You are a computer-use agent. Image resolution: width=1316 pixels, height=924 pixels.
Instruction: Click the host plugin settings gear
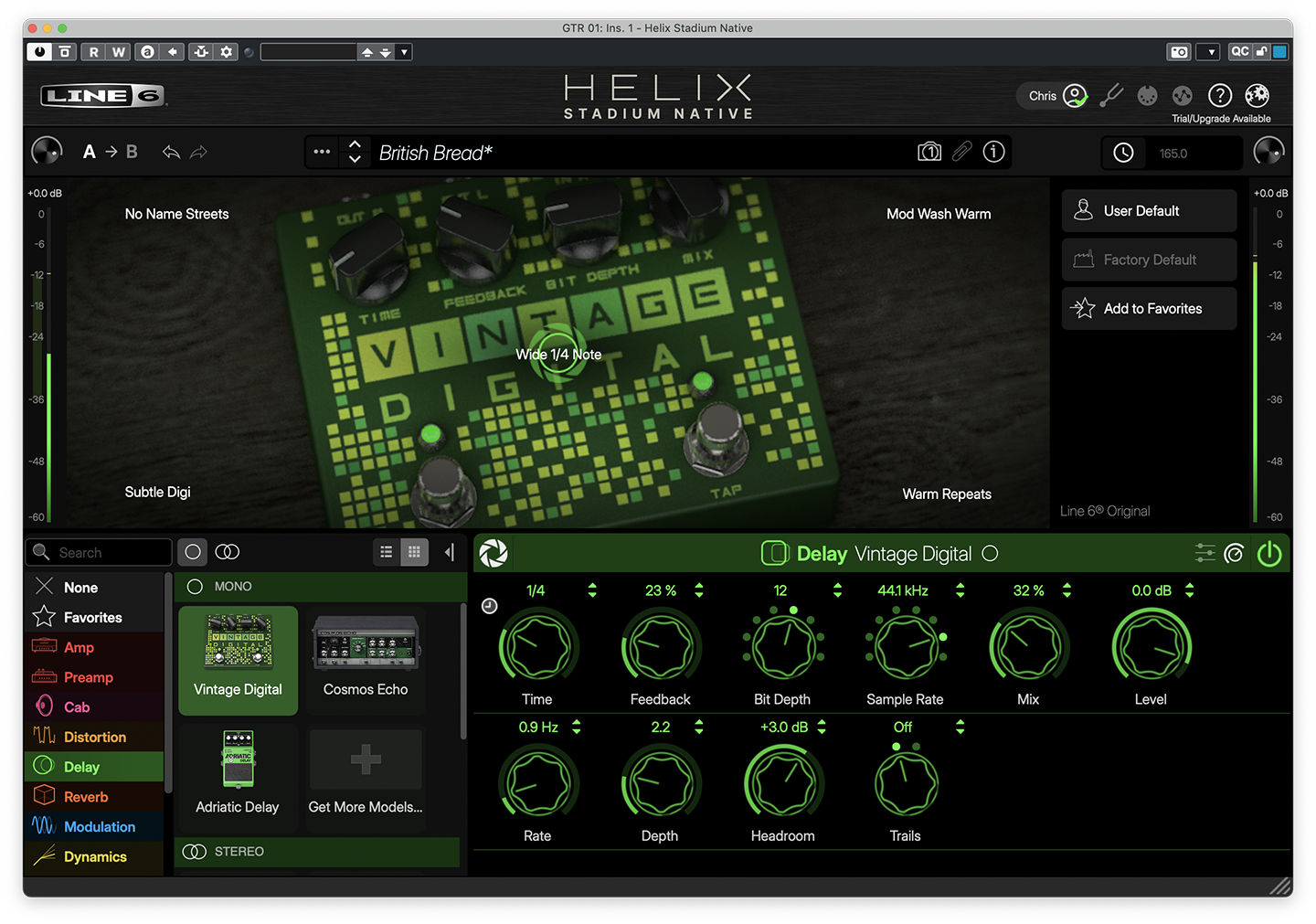point(227,52)
